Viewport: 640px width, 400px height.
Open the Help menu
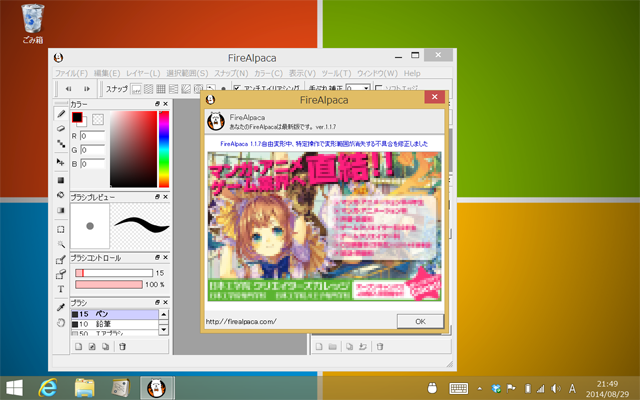click(x=412, y=73)
